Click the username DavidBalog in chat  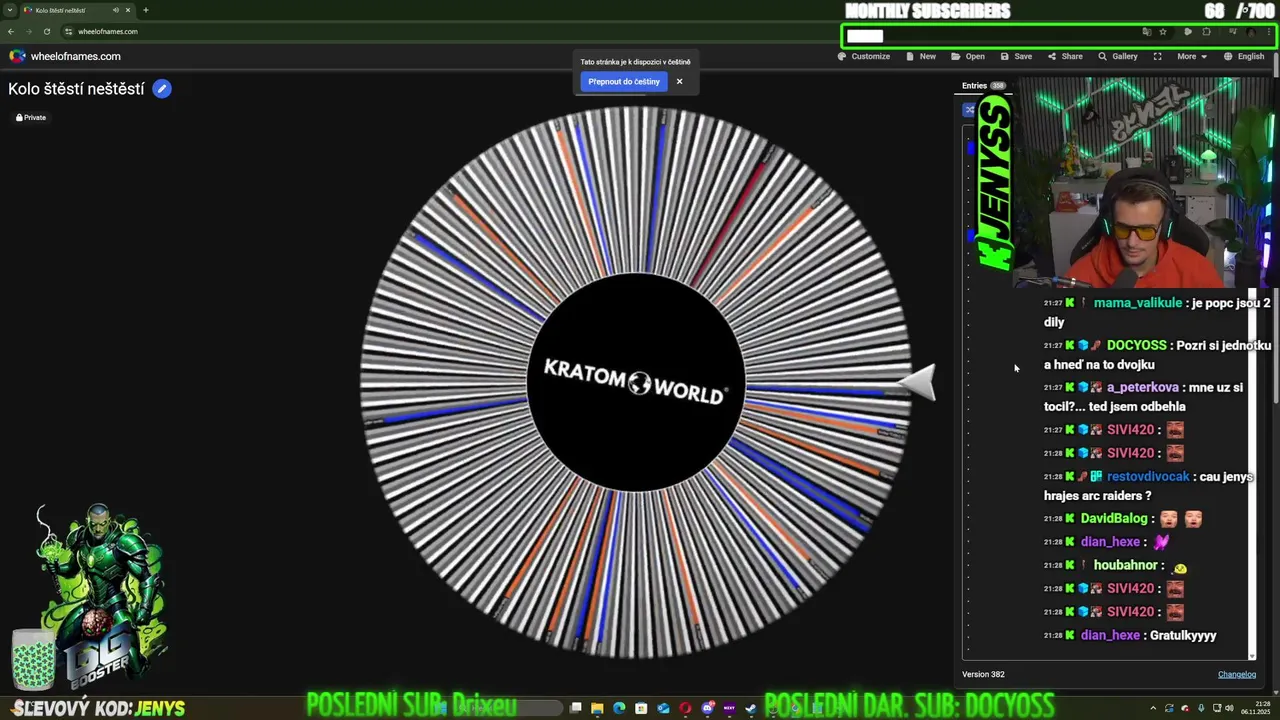pos(1114,518)
